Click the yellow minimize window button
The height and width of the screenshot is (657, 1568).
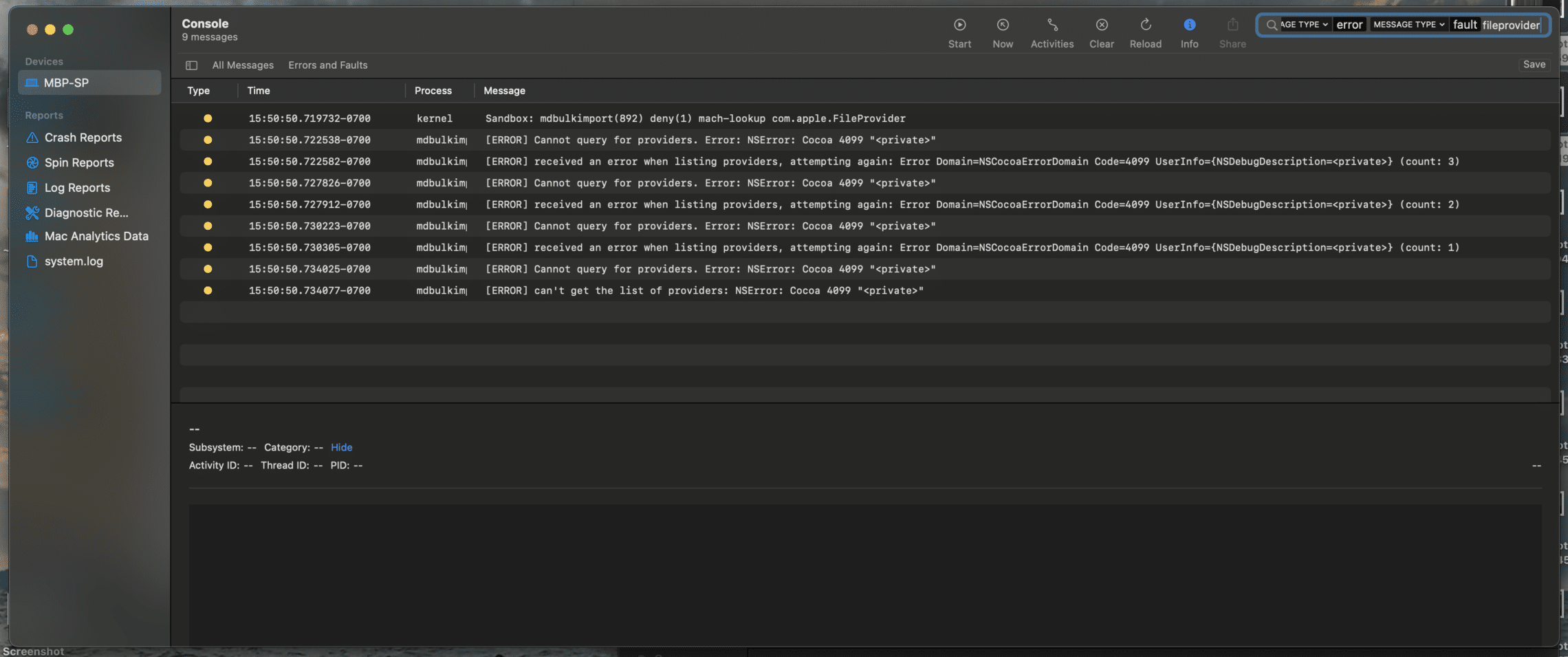click(x=50, y=30)
